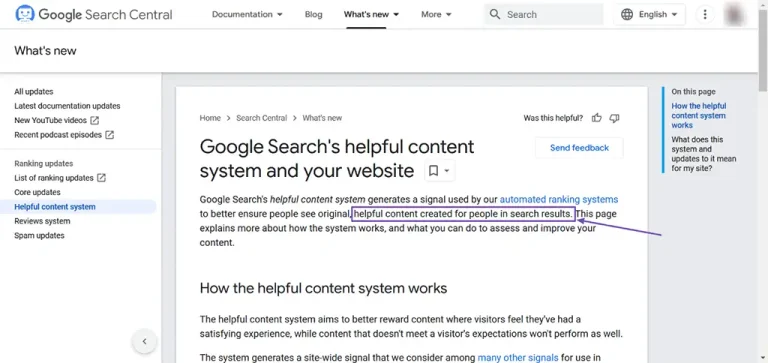Click the user profile avatar
Image resolution: width=768 pixels, height=363 pixels.
pyautogui.click(x=735, y=14)
